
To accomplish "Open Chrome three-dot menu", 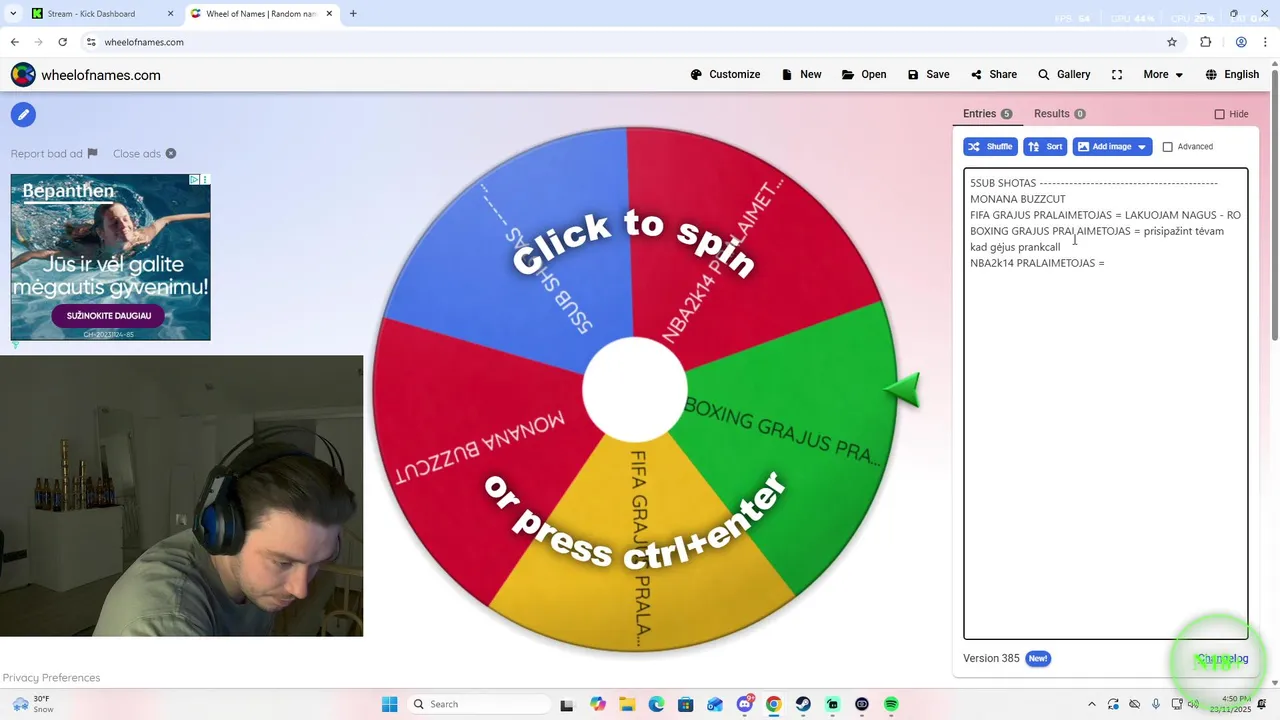I will click(1266, 42).
